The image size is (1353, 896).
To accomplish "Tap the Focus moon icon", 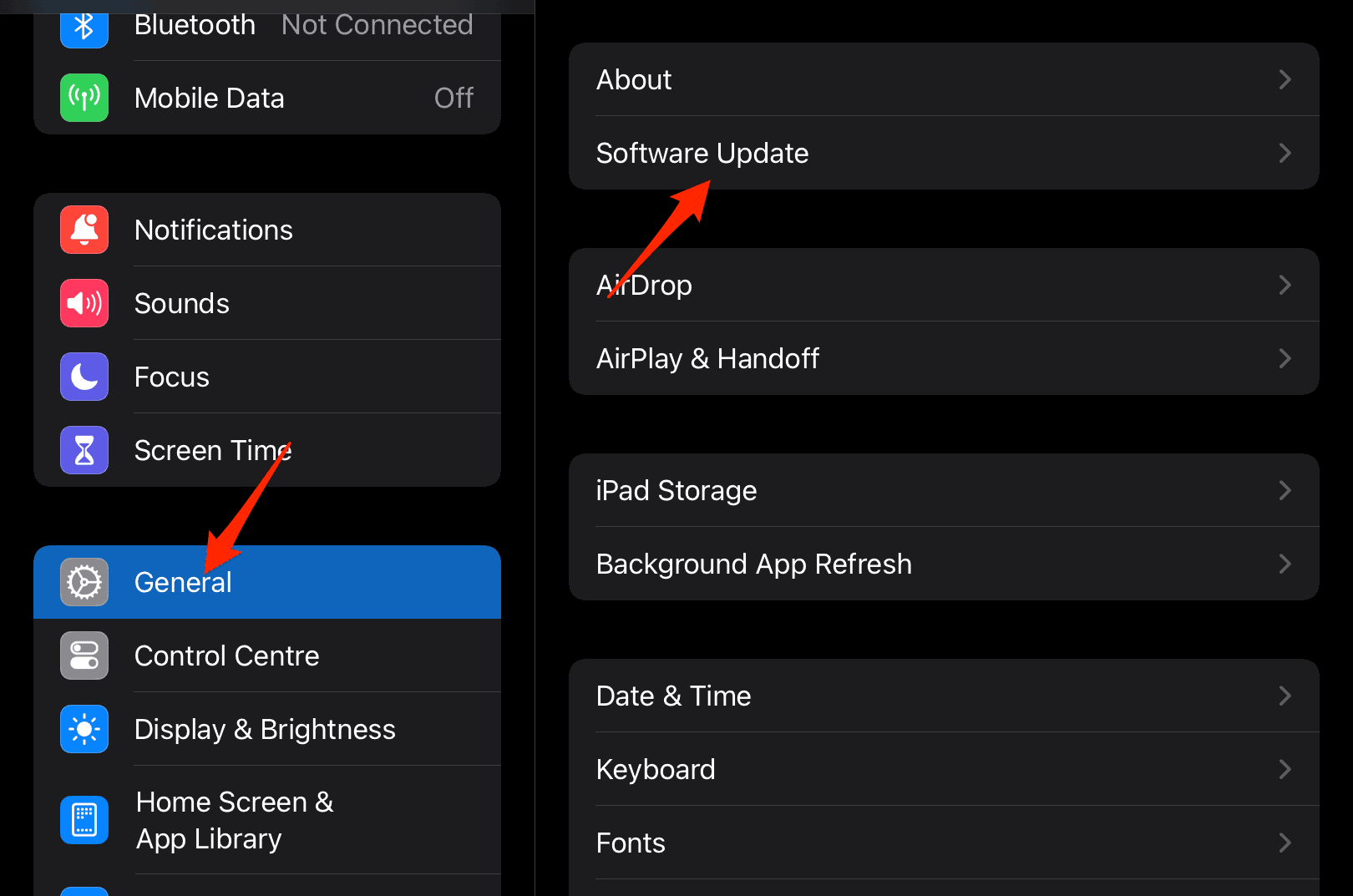I will point(84,377).
